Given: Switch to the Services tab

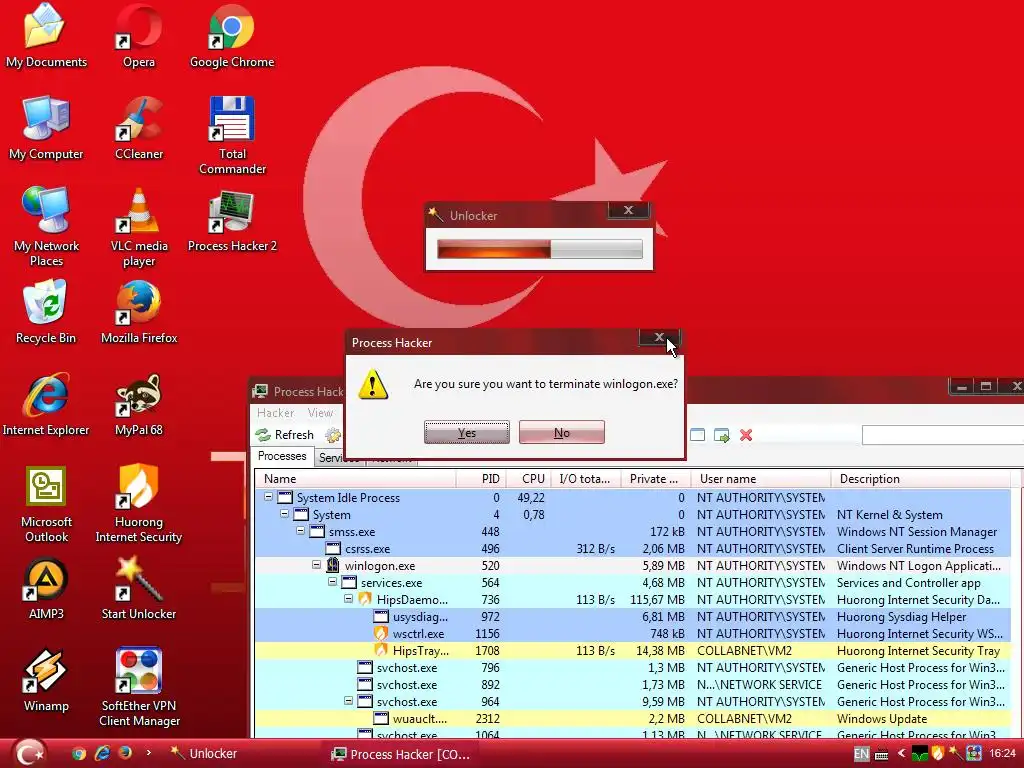Looking at the screenshot, I should coord(338,458).
